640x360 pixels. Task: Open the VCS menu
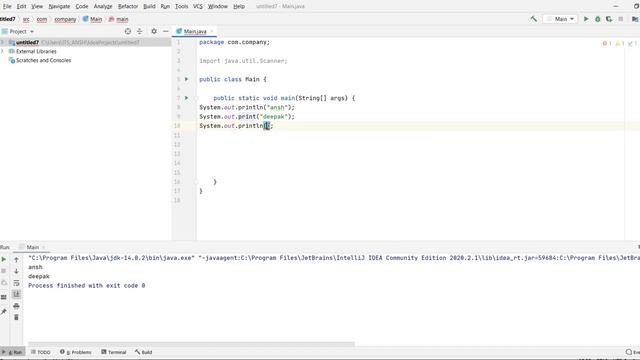click(x=198, y=6)
